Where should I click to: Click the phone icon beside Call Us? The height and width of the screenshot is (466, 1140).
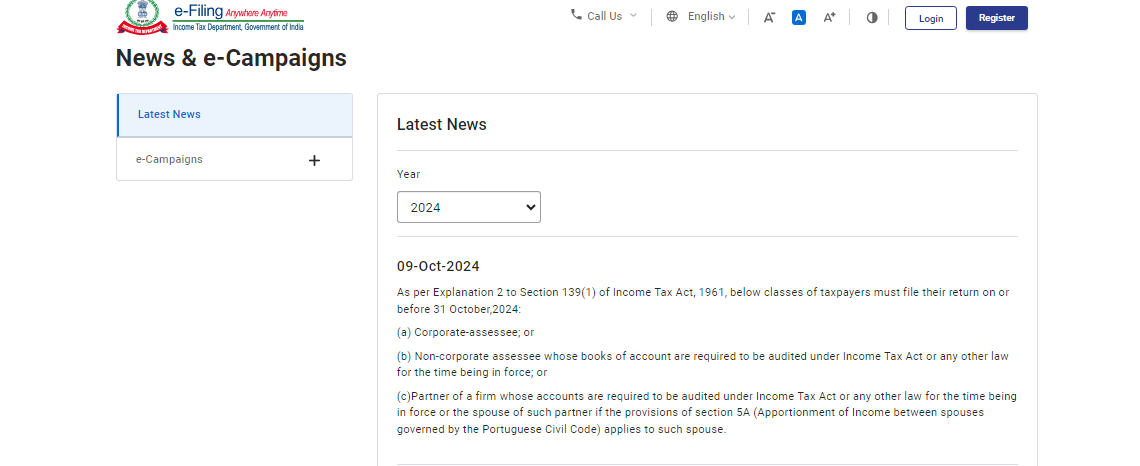576,15
